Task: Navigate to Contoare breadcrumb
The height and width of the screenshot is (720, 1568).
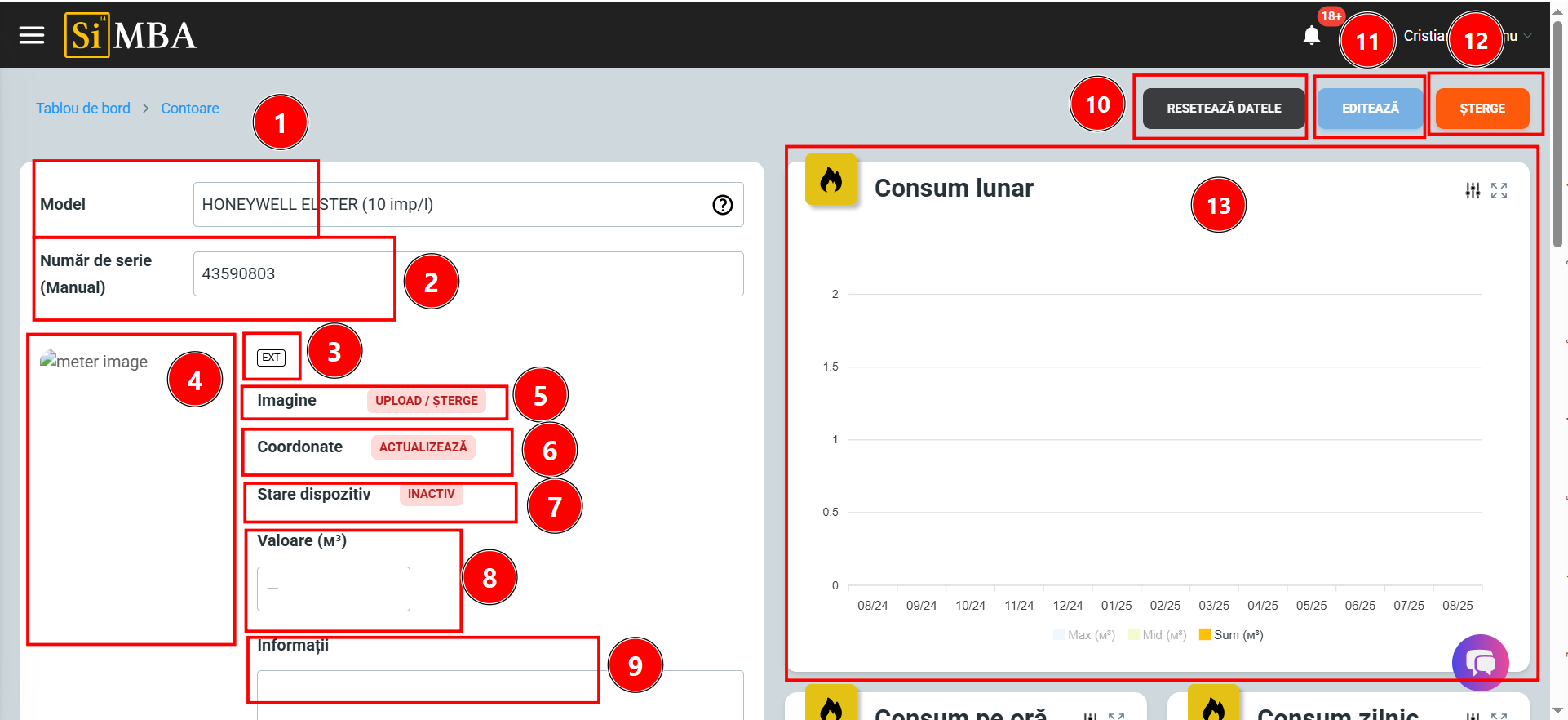Action: tap(189, 109)
